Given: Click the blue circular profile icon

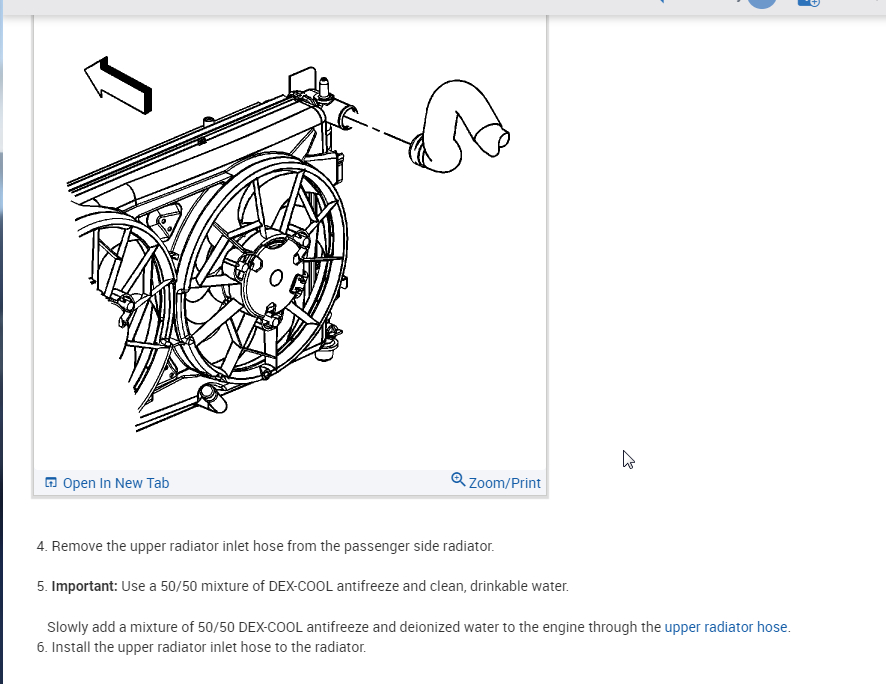Looking at the screenshot, I should click(x=762, y=3).
